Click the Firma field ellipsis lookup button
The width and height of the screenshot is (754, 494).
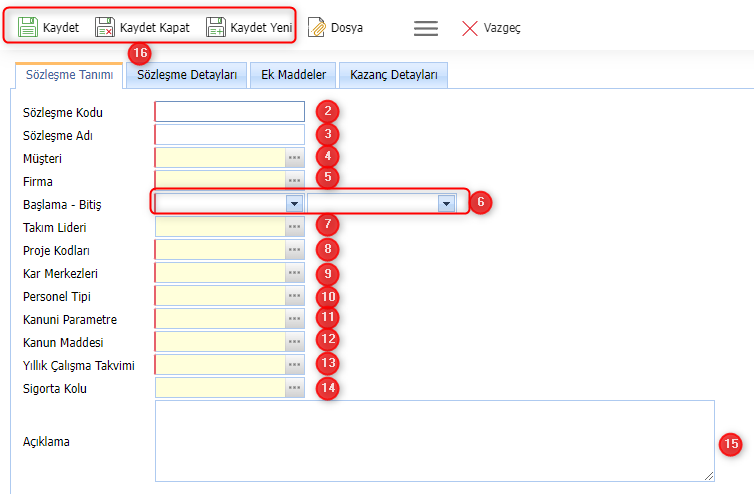click(x=295, y=181)
